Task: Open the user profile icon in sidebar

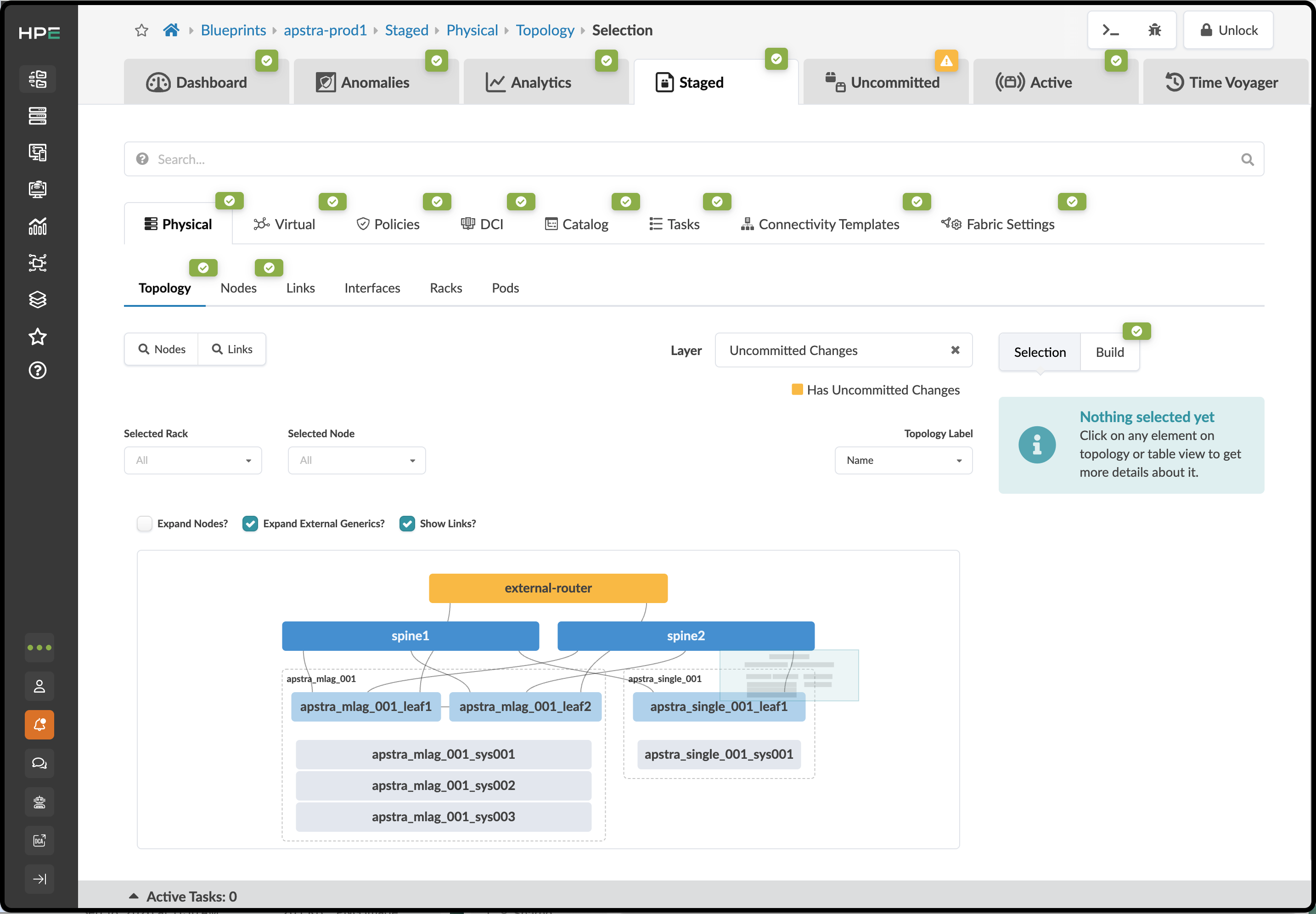Action: pyautogui.click(x=39, y=686)
